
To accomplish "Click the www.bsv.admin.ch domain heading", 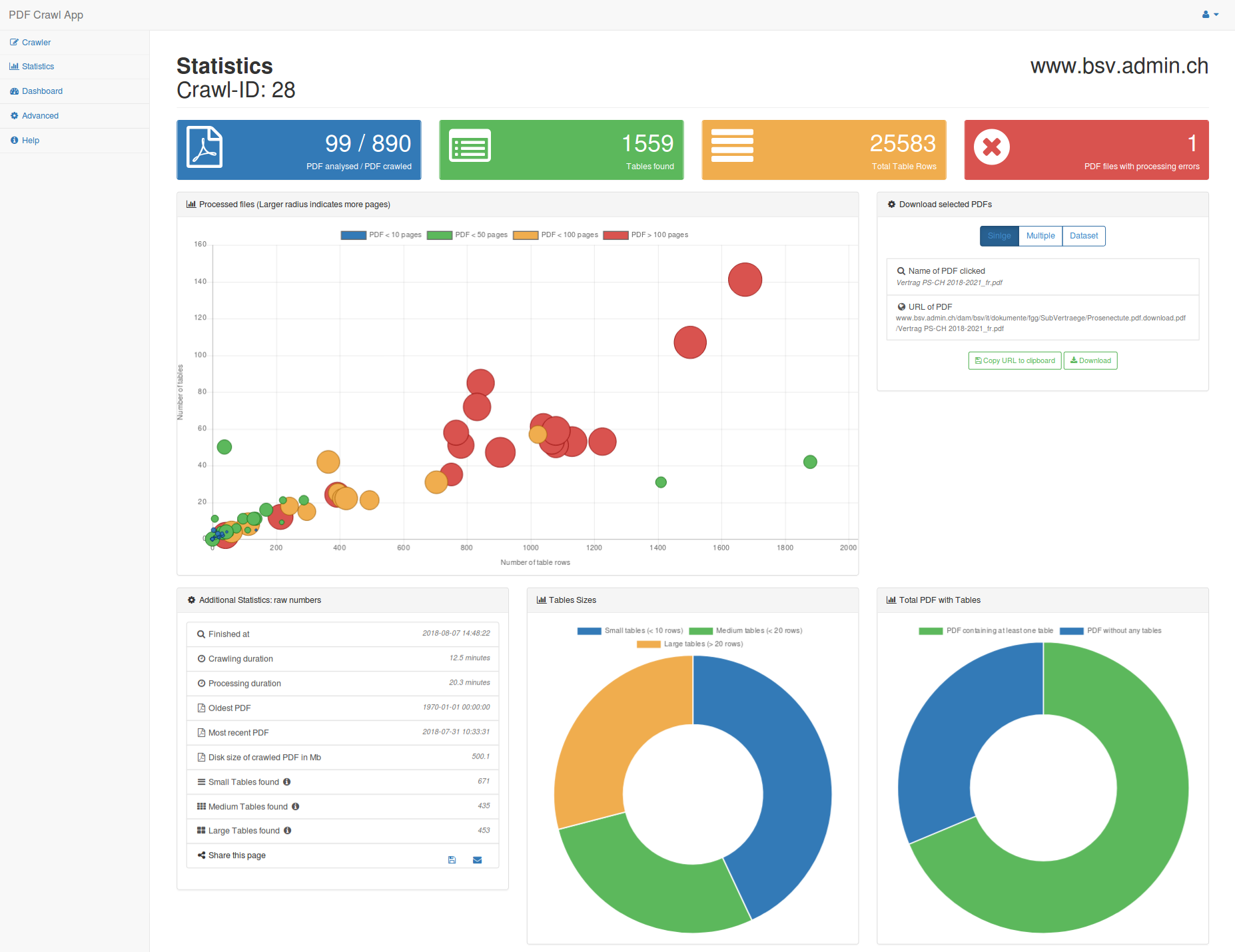I will (1119, 66).
